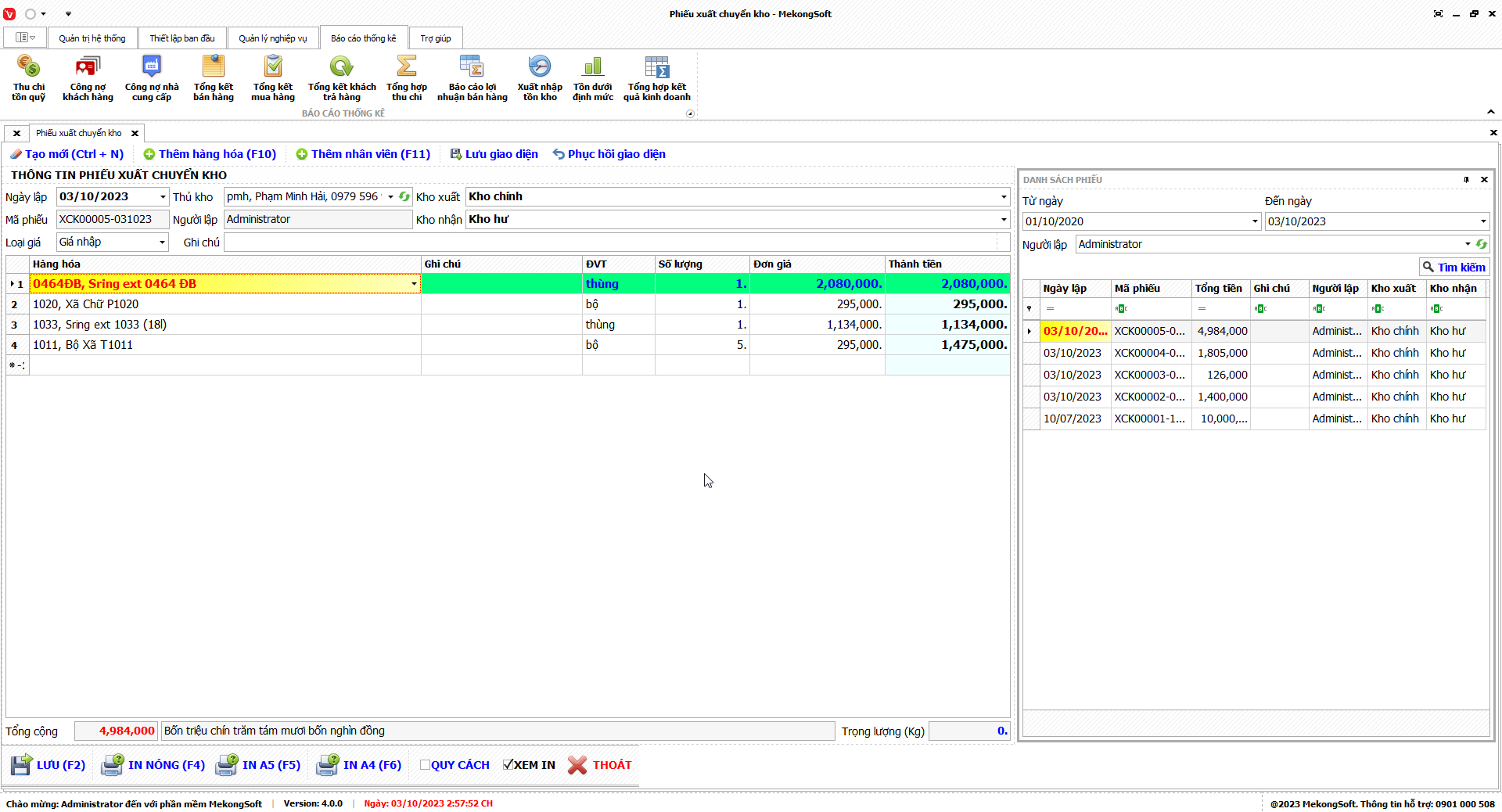
Task: Open the Thiết lập ban đầu tab
Action: (181, 38)
